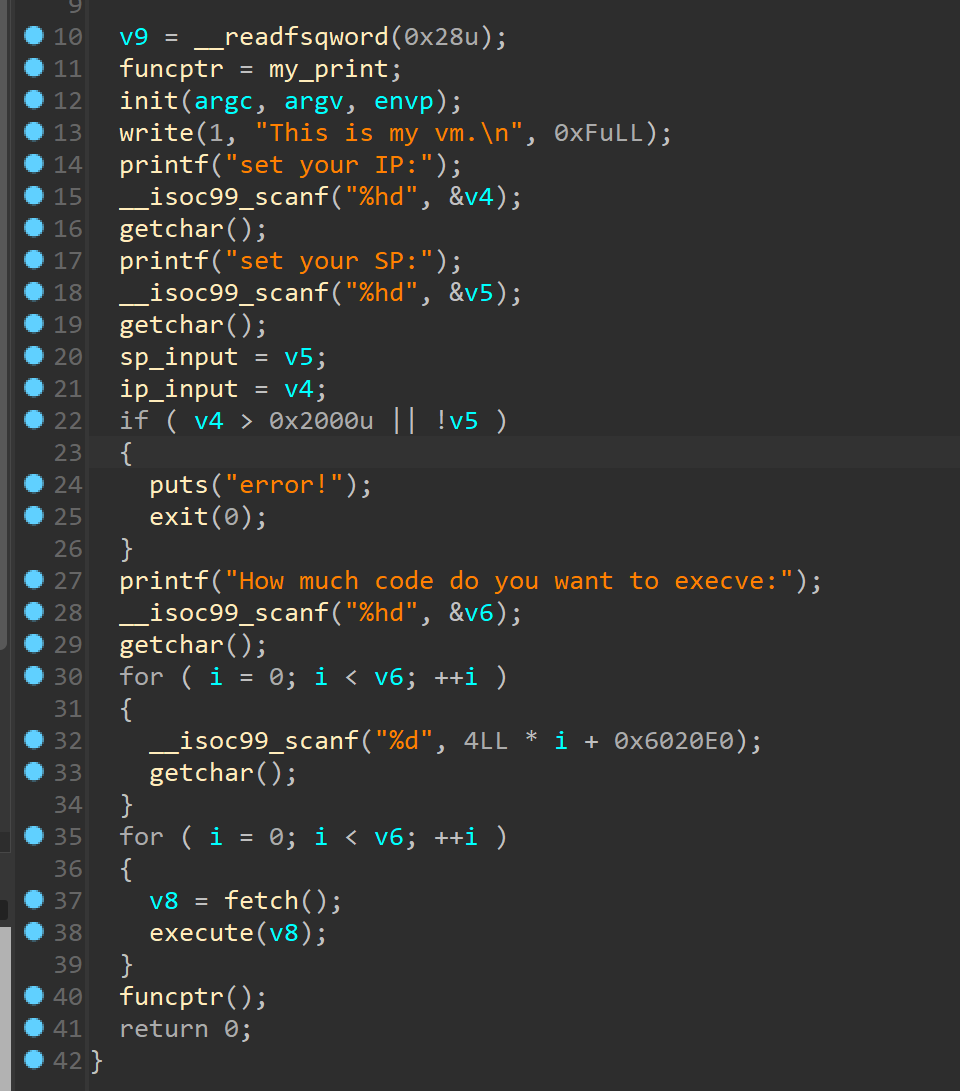This screenshot has width=960, height=1091.
Task: Click the !v5 condition on line 22
Action: [456, 421]
